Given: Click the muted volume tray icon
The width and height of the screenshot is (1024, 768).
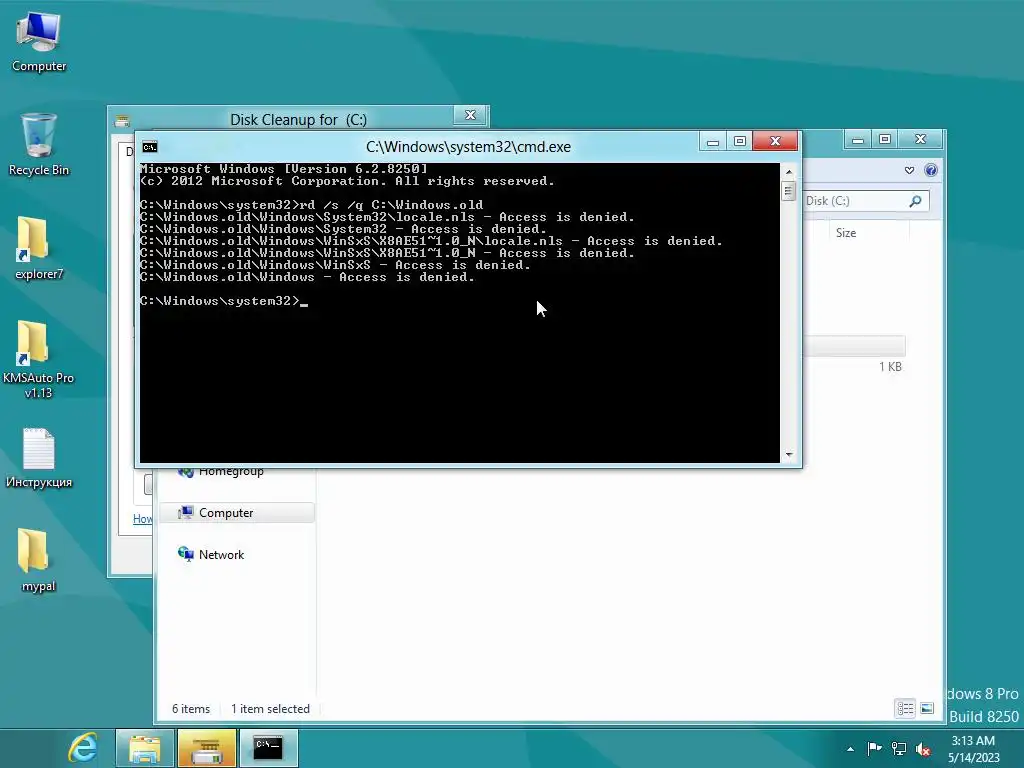Looking at the screenshot, I should coord(923,749).
